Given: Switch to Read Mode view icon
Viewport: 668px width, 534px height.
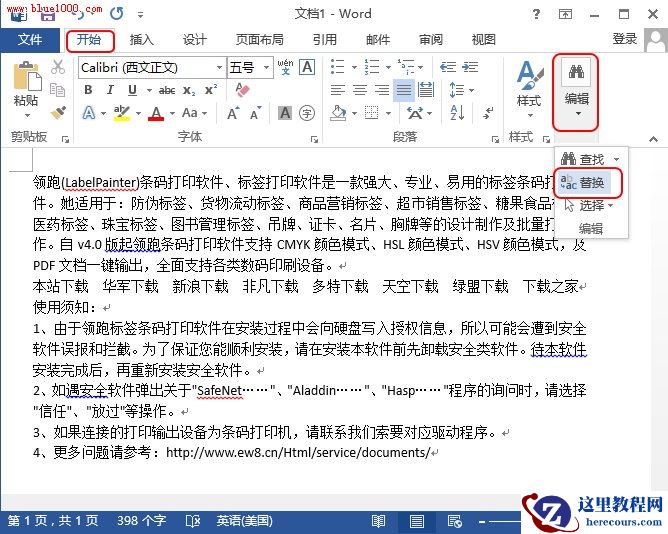Looking at the screenshot, I should tap(378, 521).
